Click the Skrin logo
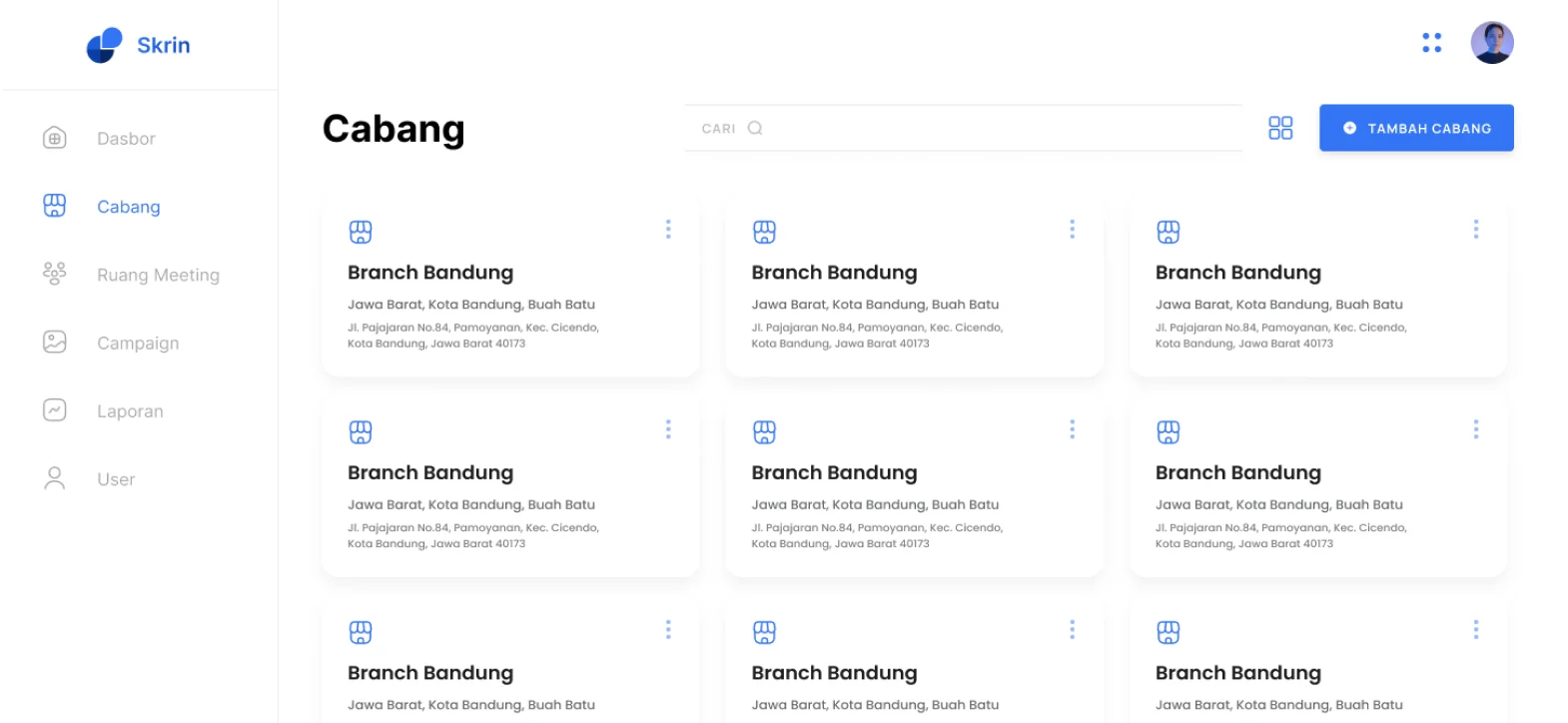Viewport: 1568px width, 723px height. 138,45
